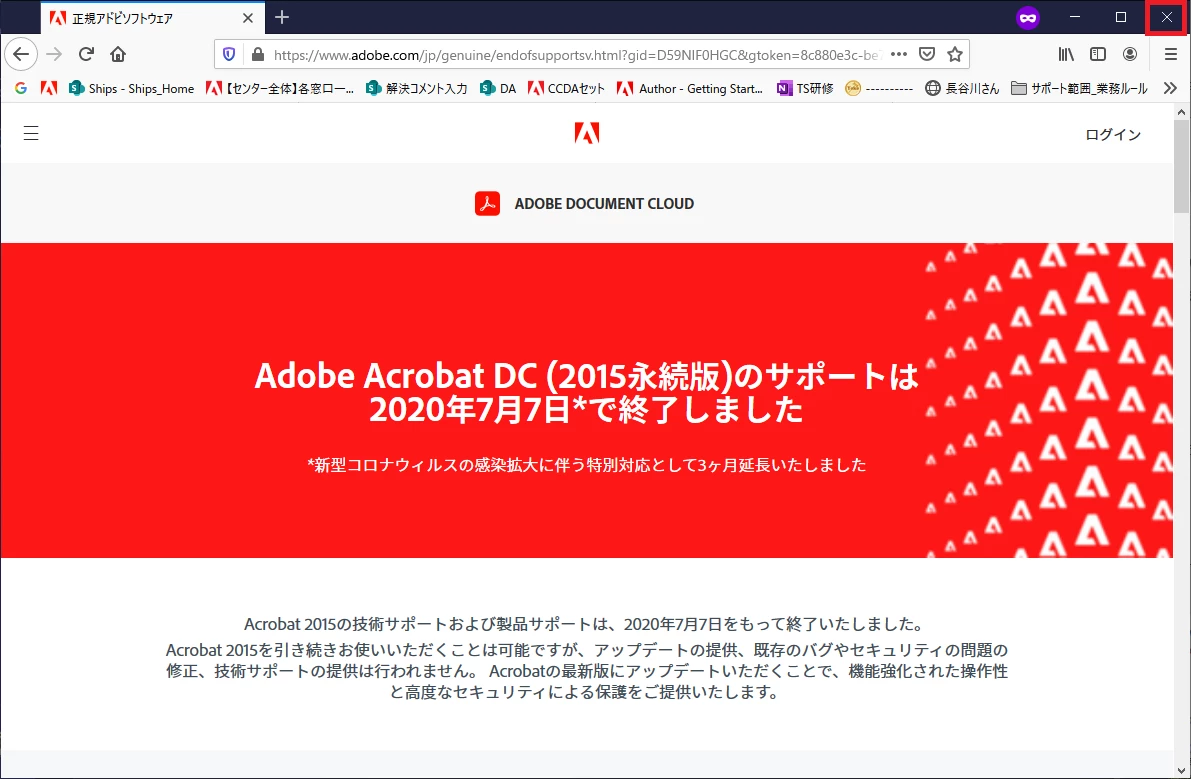1191x779 pixels.
Task: Open Author - Getting Start bookmark
Action: 690,88
